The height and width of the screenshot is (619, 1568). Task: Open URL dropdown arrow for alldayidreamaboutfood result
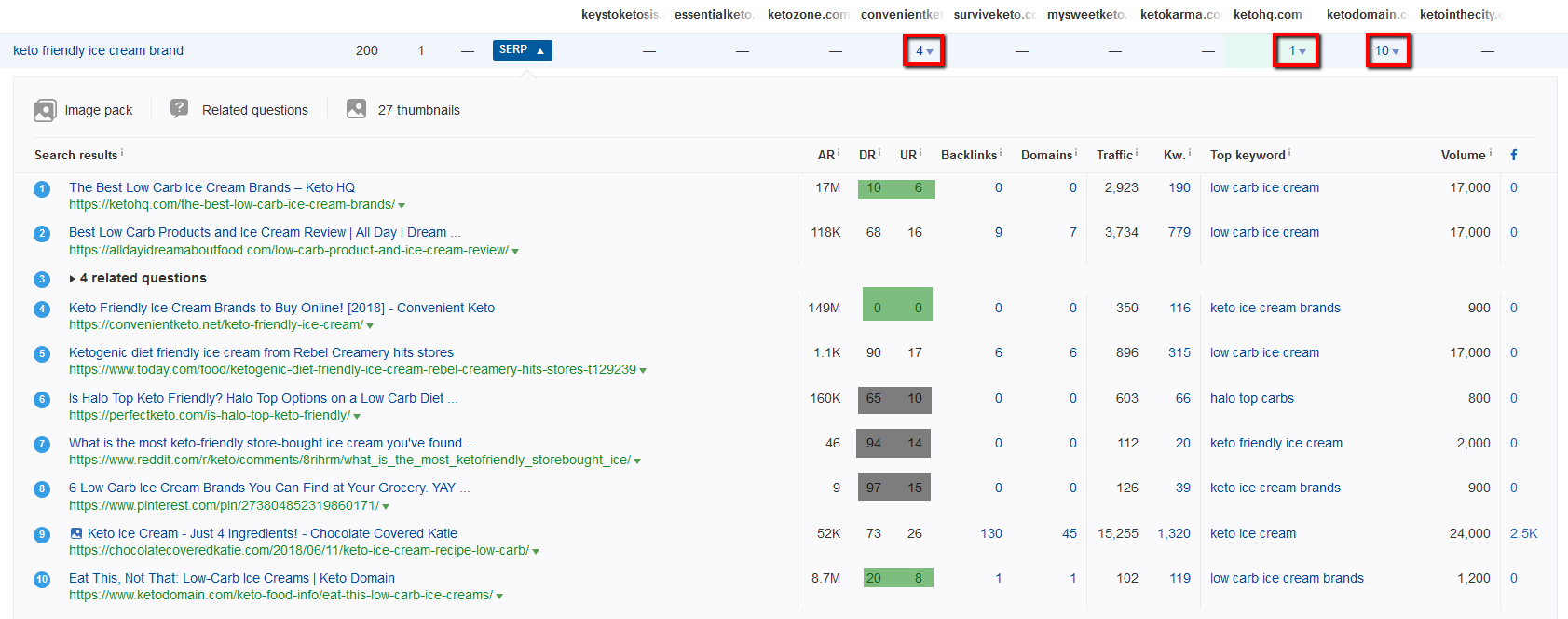click(515, 251)
